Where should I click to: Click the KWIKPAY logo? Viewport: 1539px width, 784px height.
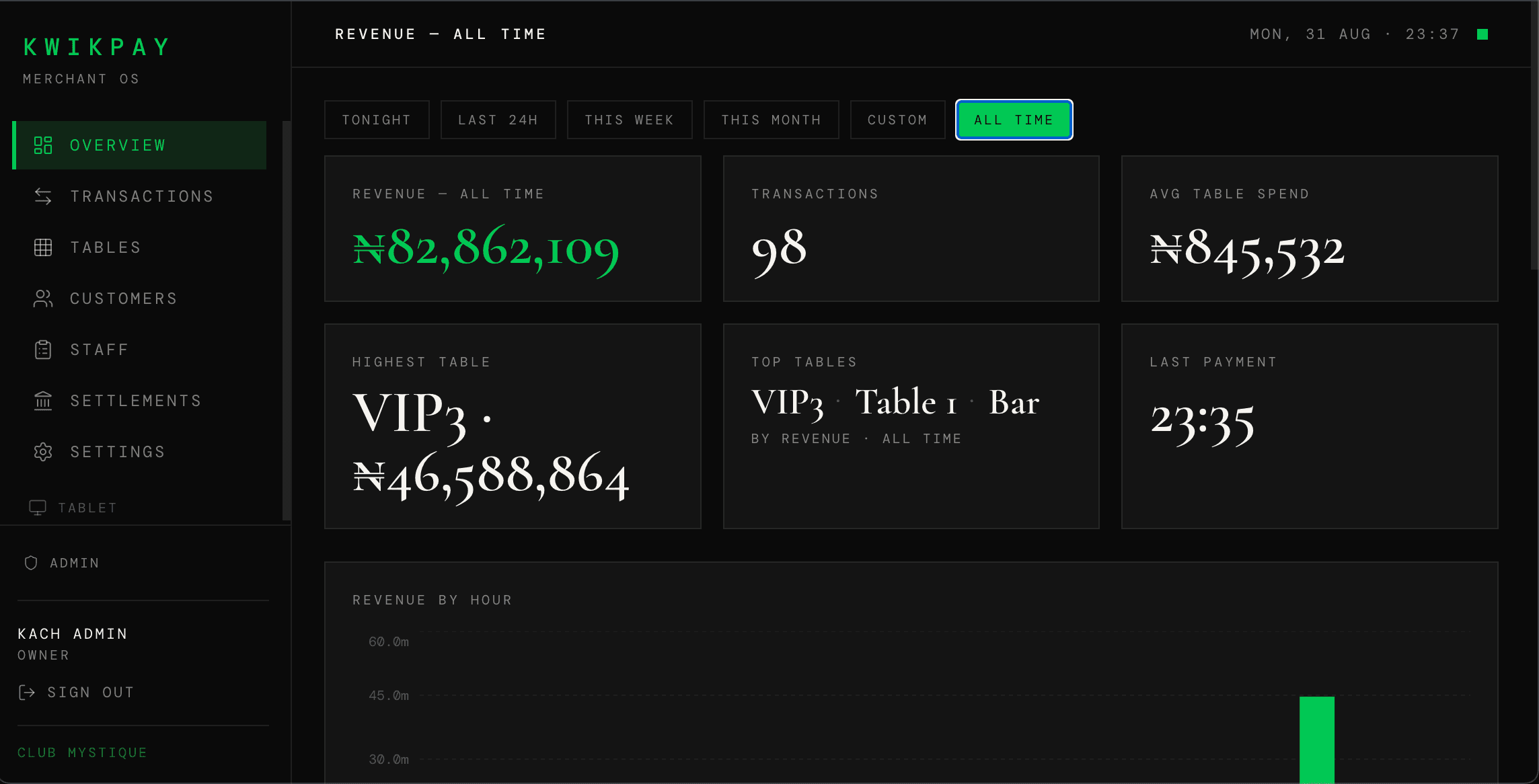(x=98, y=47)
